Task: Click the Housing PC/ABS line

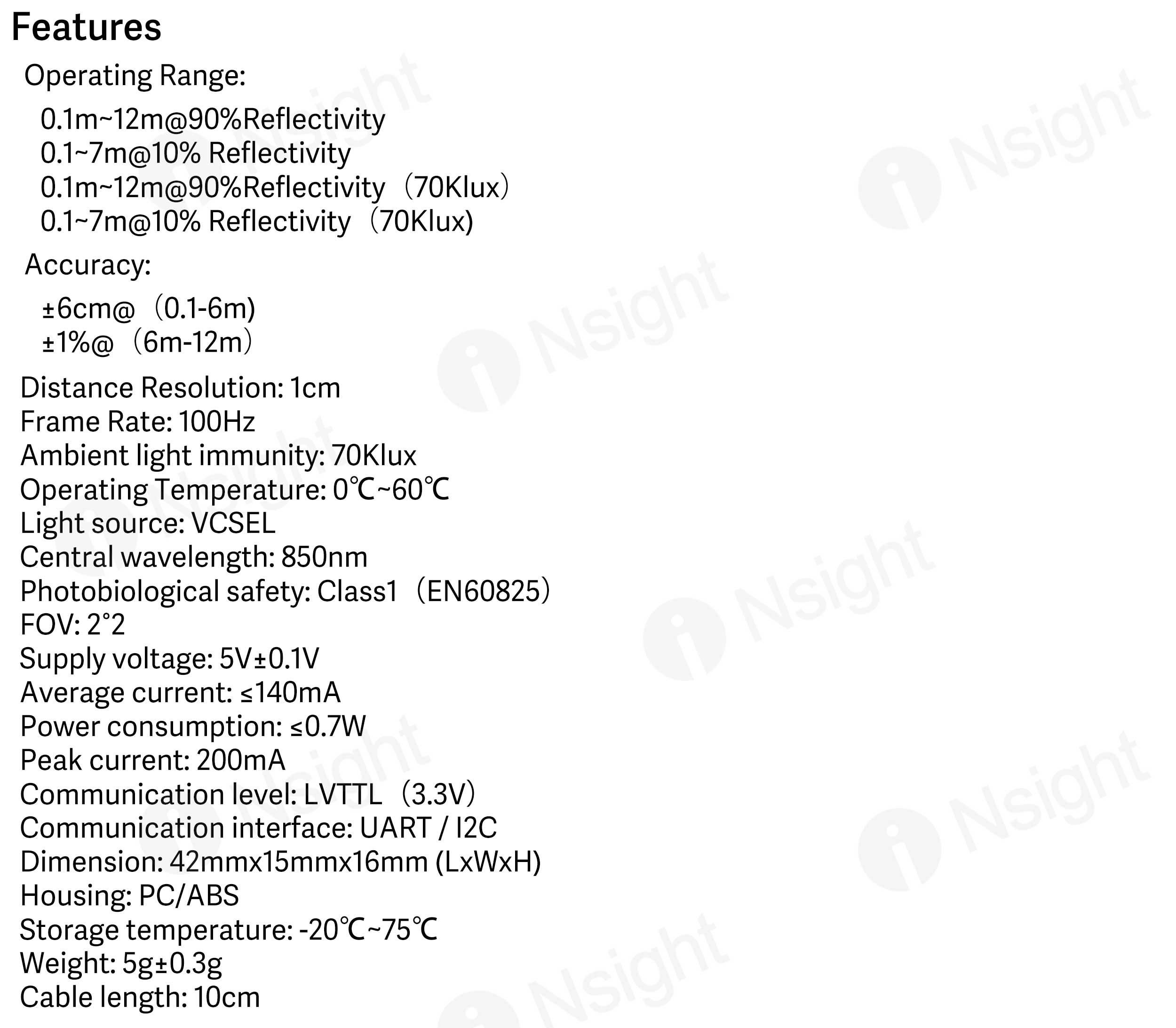Action: tap(129, 895)
